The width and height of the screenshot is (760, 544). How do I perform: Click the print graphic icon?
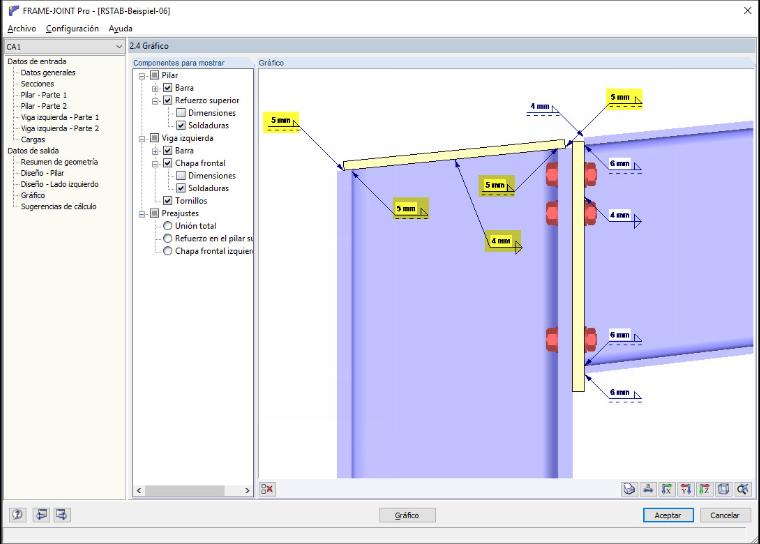click(x=629, y=489)
